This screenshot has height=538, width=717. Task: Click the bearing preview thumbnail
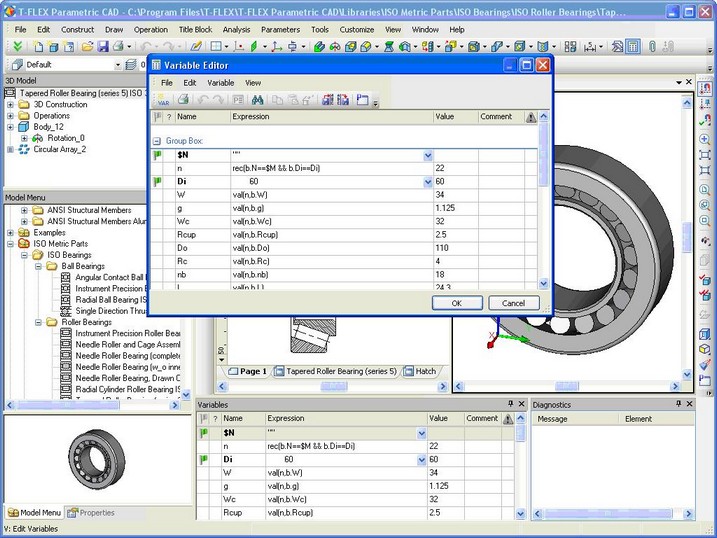(x=97, y=459)
